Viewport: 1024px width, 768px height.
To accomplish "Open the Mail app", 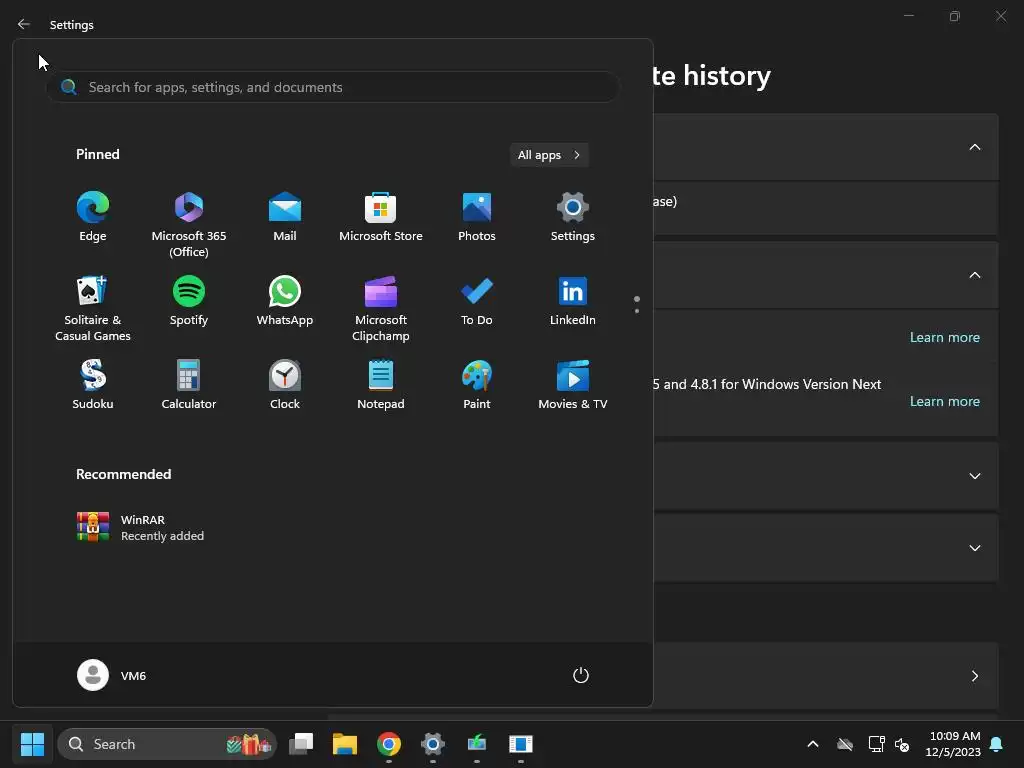I will click(285, 217).
